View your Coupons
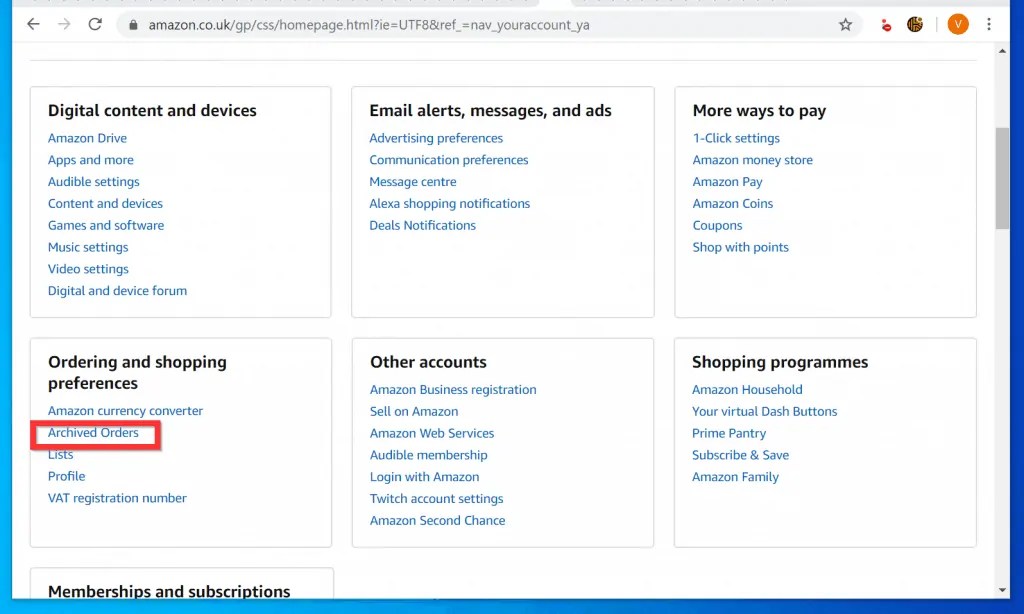This screenshot has width=1024, height=614. point(717,225)
